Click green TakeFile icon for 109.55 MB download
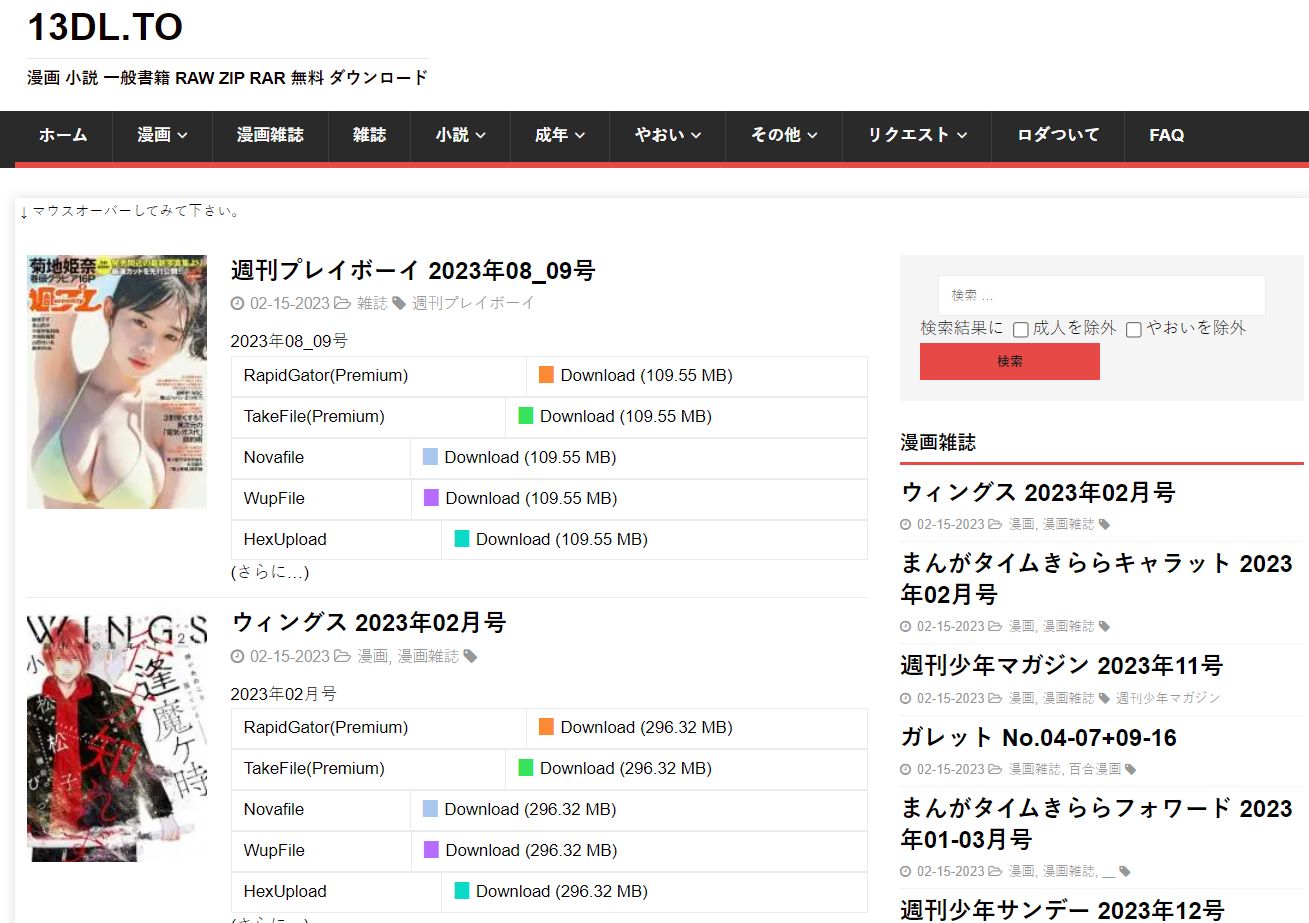The width and height of the screenshot is (1309, 923). pyautogui.click(x=525, y=416)
